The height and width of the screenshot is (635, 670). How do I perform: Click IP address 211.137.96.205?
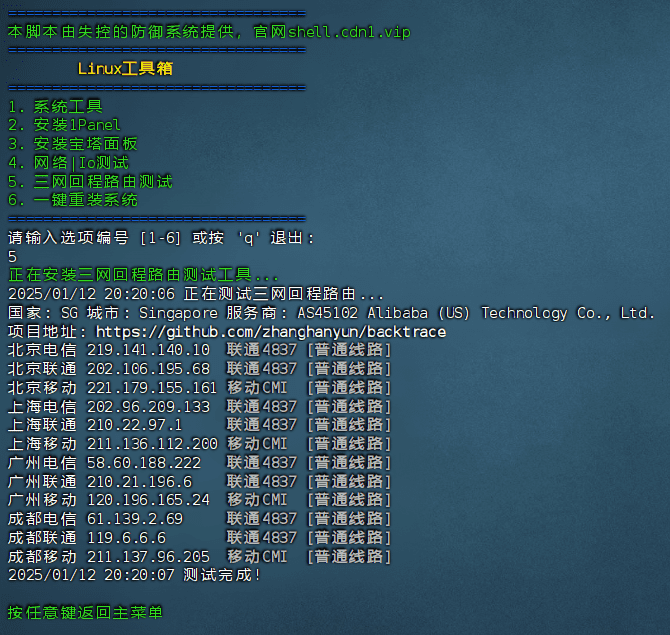pyautogui.click(x=148, y=557)
